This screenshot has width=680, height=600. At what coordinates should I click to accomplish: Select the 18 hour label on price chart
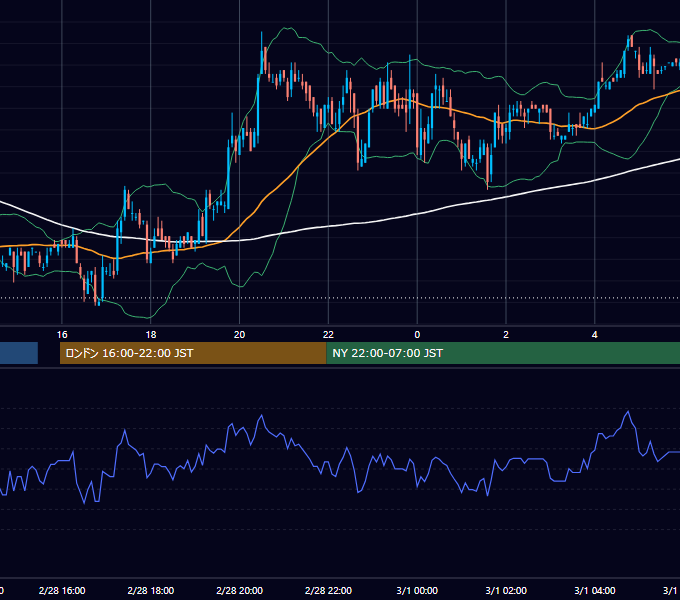pyautogui.click(x=150, y=335)
